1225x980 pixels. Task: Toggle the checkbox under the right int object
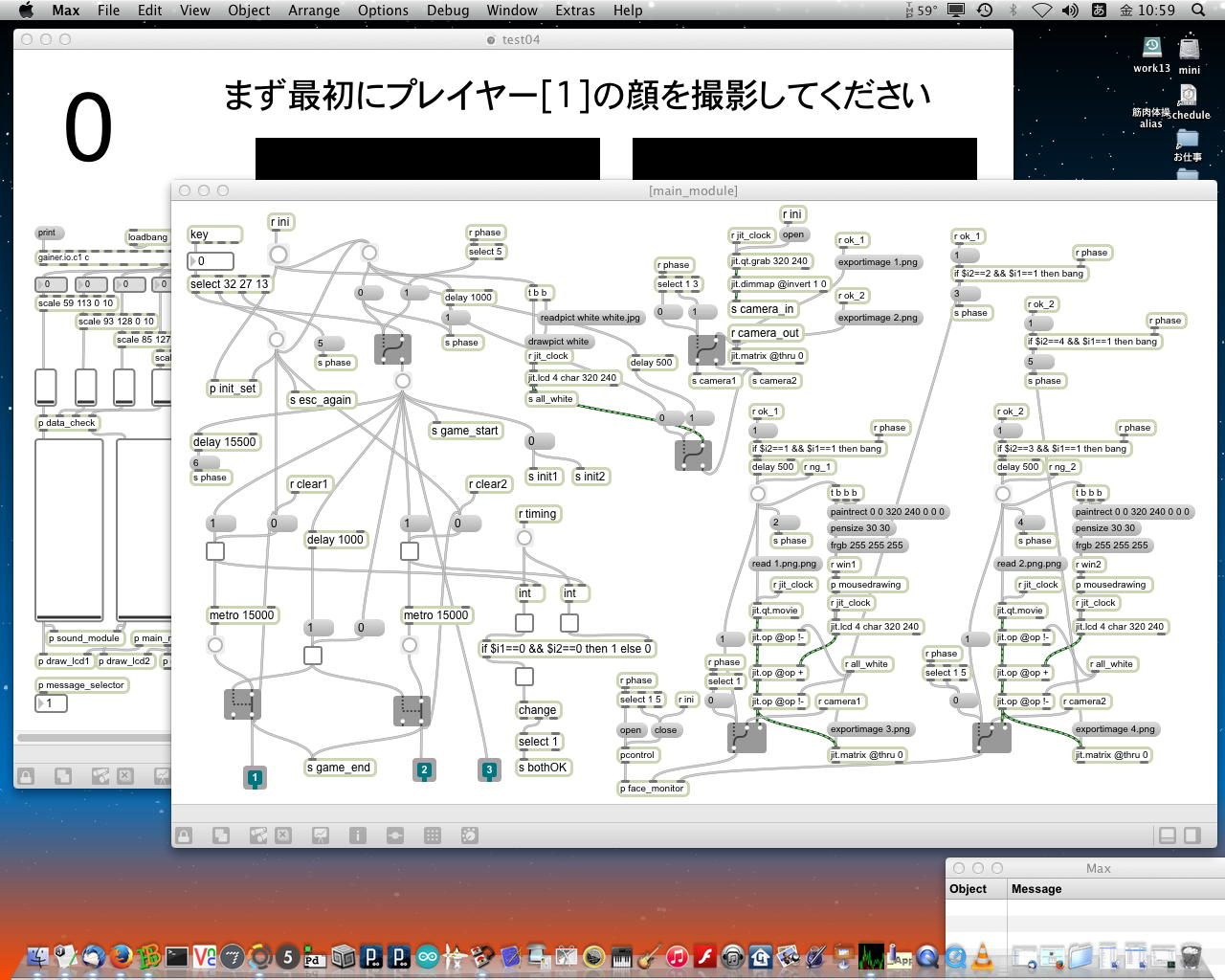569,623
